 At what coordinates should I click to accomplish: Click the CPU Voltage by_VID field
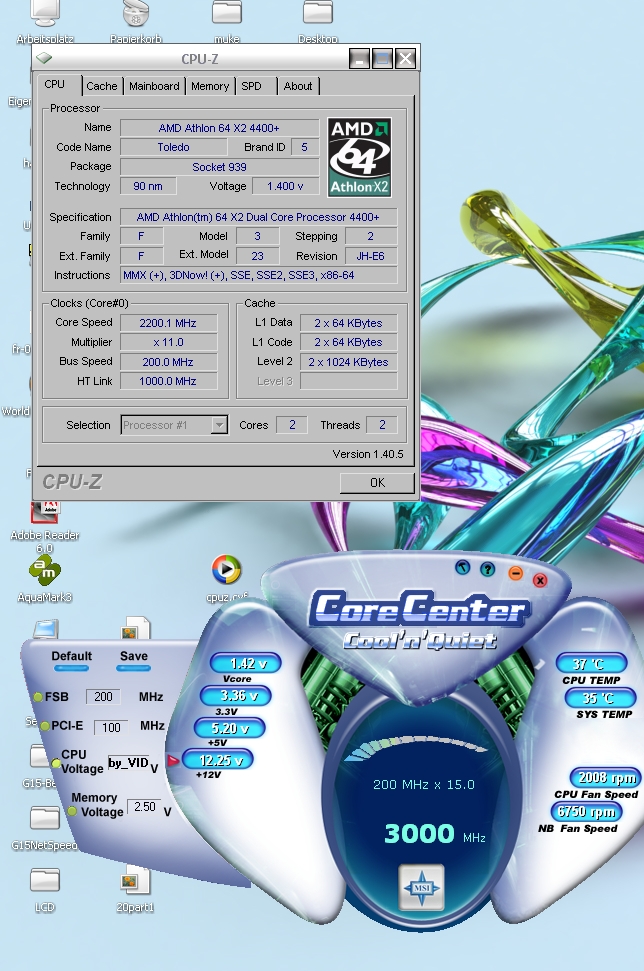129,763
